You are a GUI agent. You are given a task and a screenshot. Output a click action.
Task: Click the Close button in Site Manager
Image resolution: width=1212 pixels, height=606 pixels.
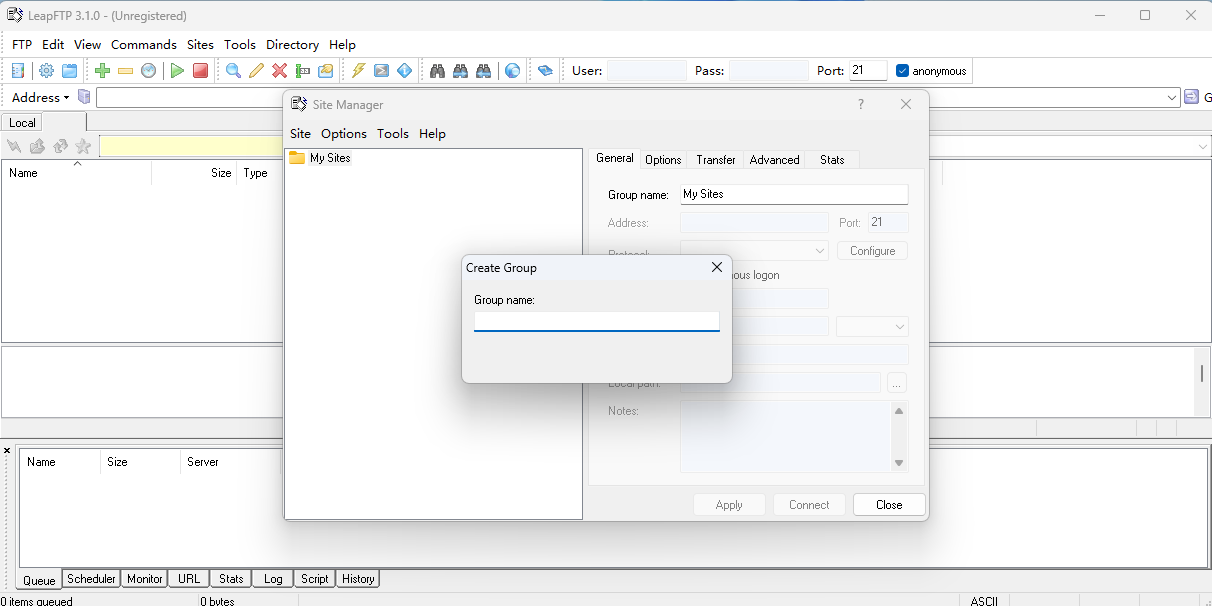[888, 505]
